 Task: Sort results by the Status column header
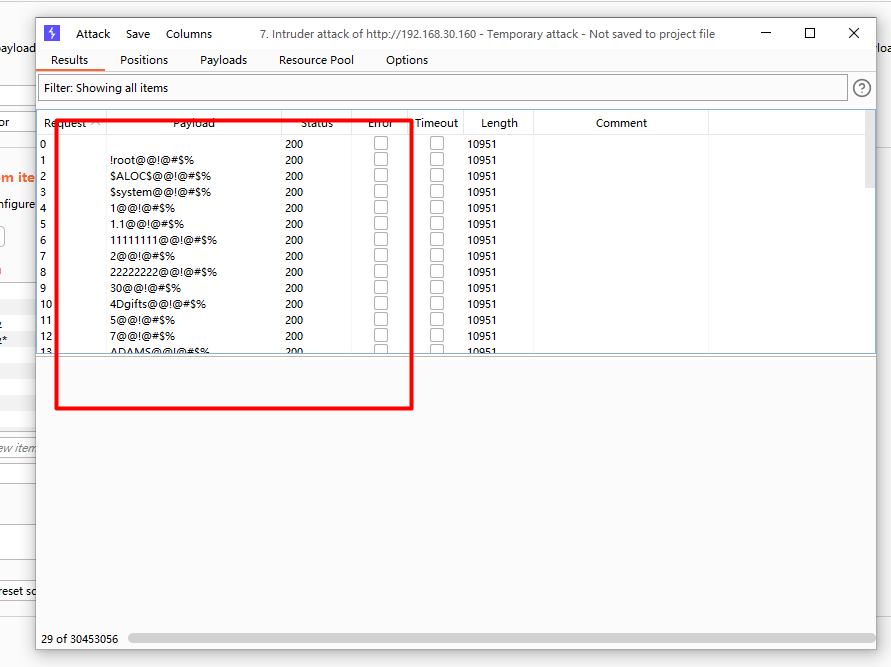tap(316, 122)
